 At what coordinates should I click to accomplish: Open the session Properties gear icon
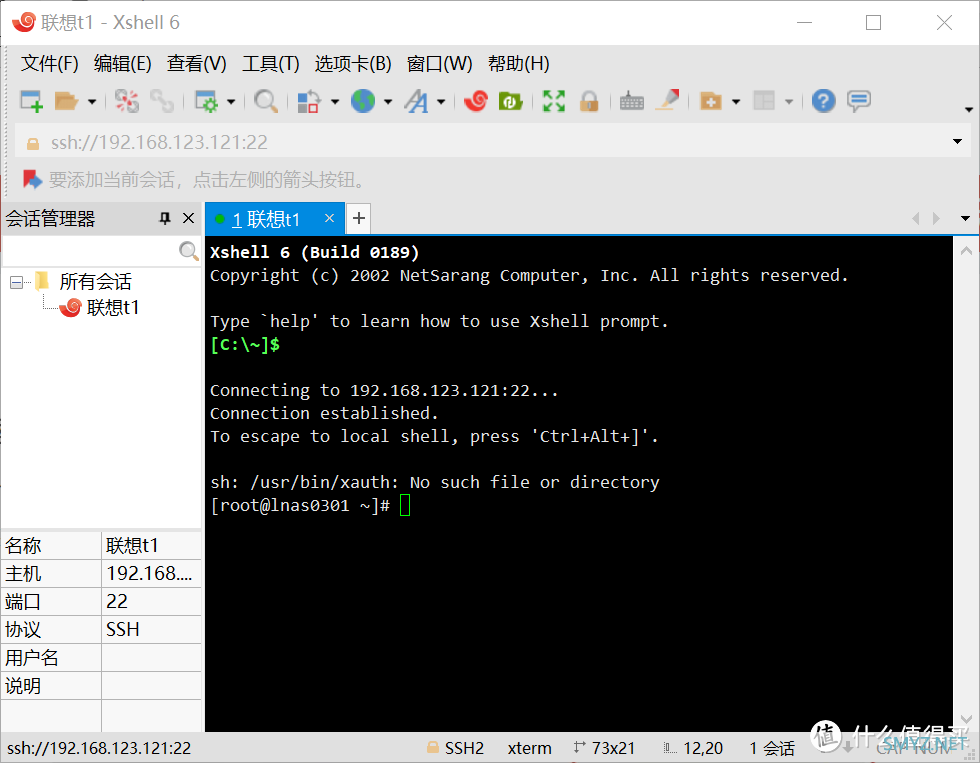(206, 101)
